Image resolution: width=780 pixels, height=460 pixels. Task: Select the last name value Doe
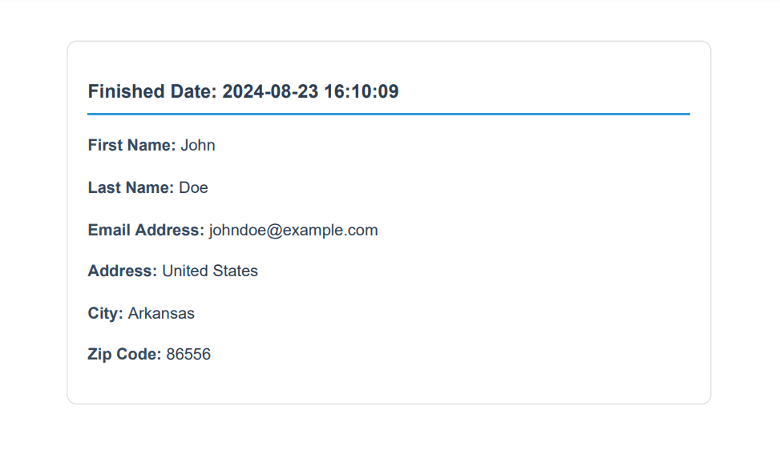[194, 187]
